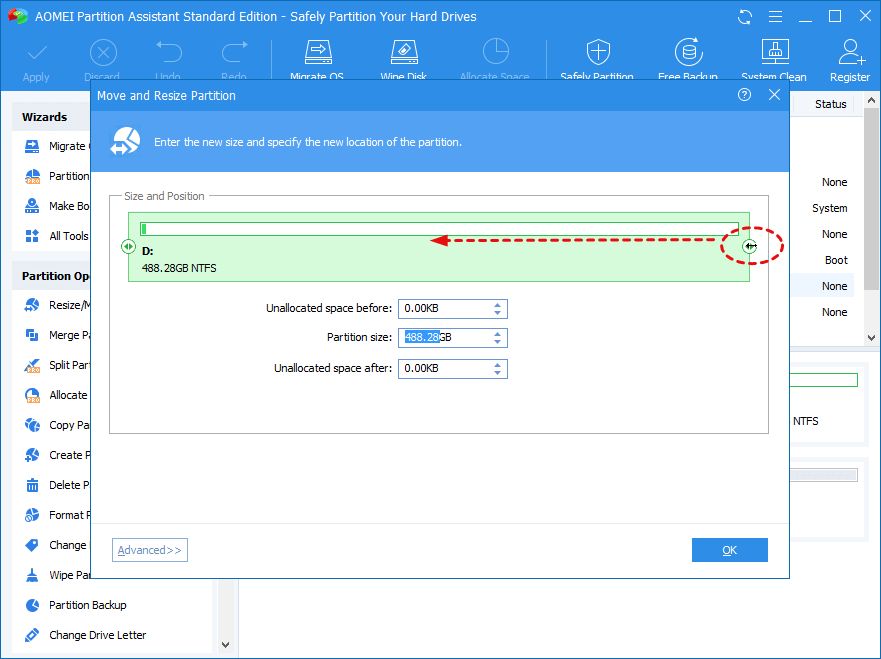Close the Move and Resize Partition dialog

(774, 95)
